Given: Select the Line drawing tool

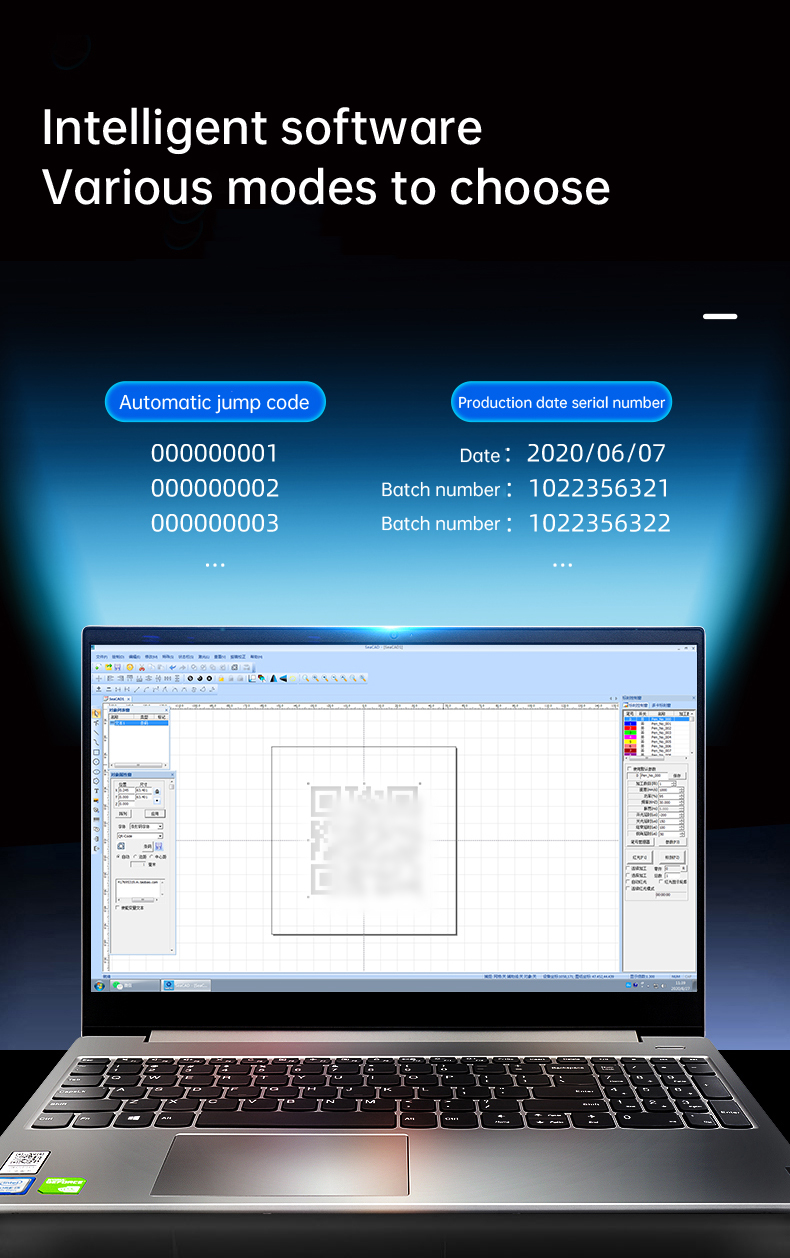Looking at the screenshot, I should tap(96, 733).
